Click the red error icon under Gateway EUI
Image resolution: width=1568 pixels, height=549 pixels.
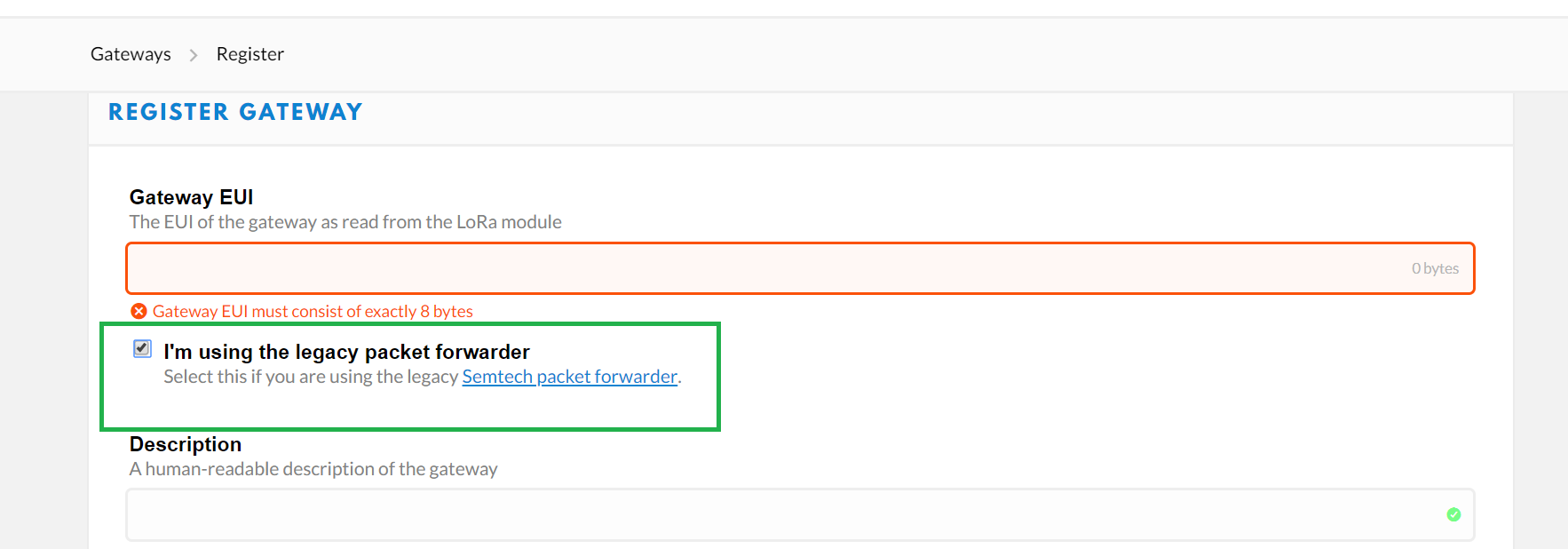[x=139, y=311]
